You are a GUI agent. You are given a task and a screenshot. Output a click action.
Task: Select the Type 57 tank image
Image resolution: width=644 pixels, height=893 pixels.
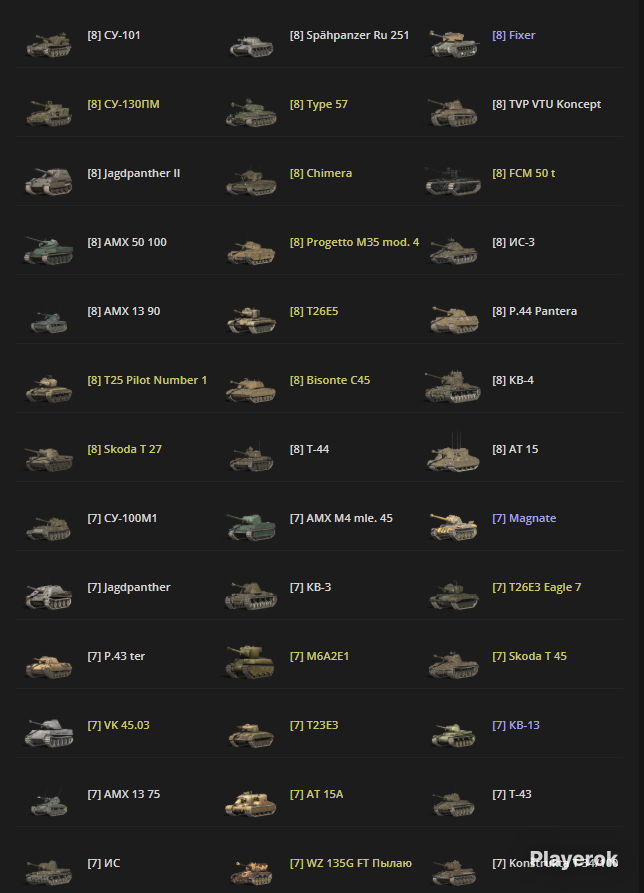point(251,113)
